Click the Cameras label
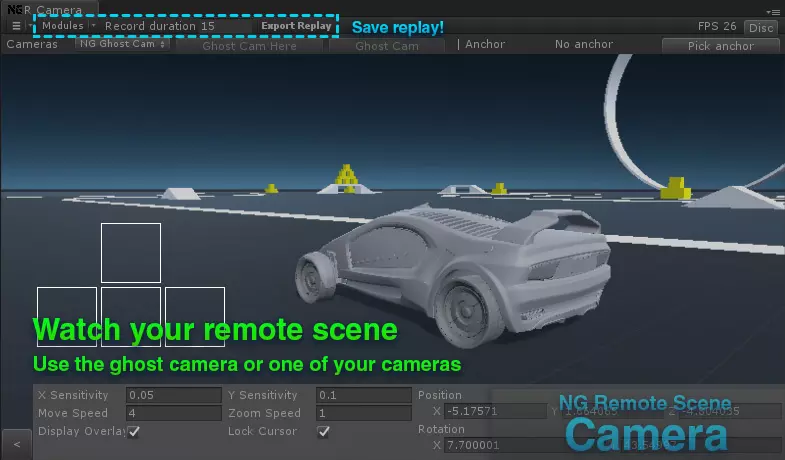The image size is (785, 460). click(32, 44)
